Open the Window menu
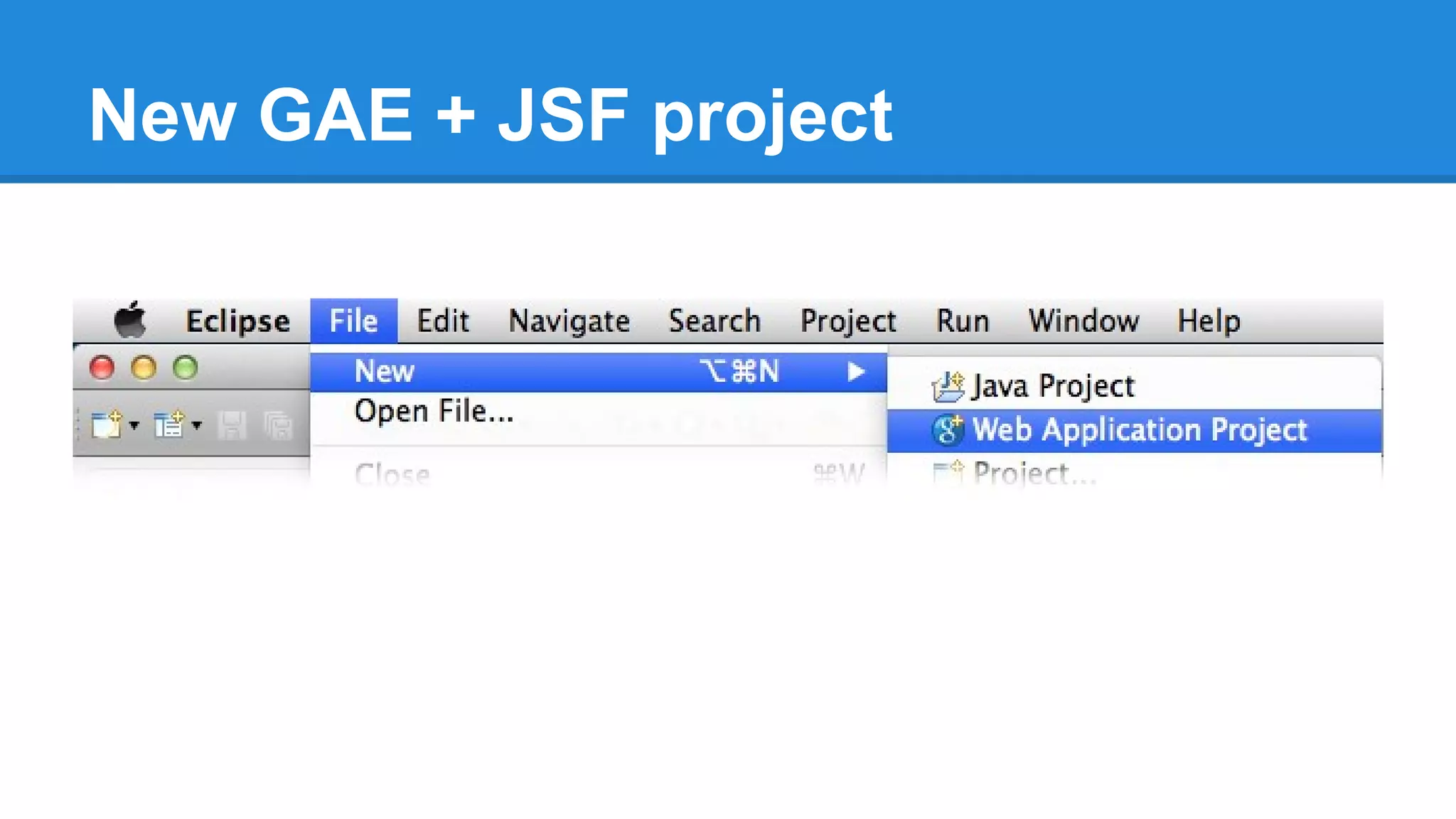 pos(1083,321)
